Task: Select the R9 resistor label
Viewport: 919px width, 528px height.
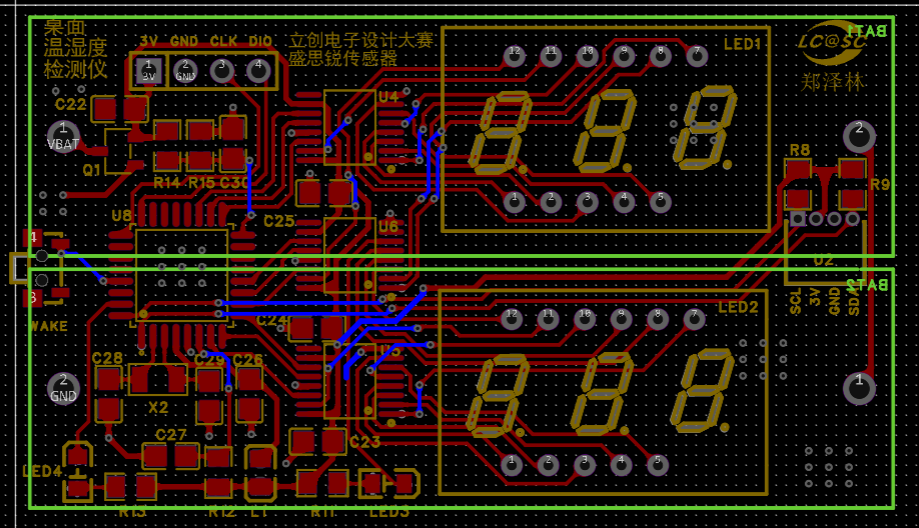Action: click(880, 185)
